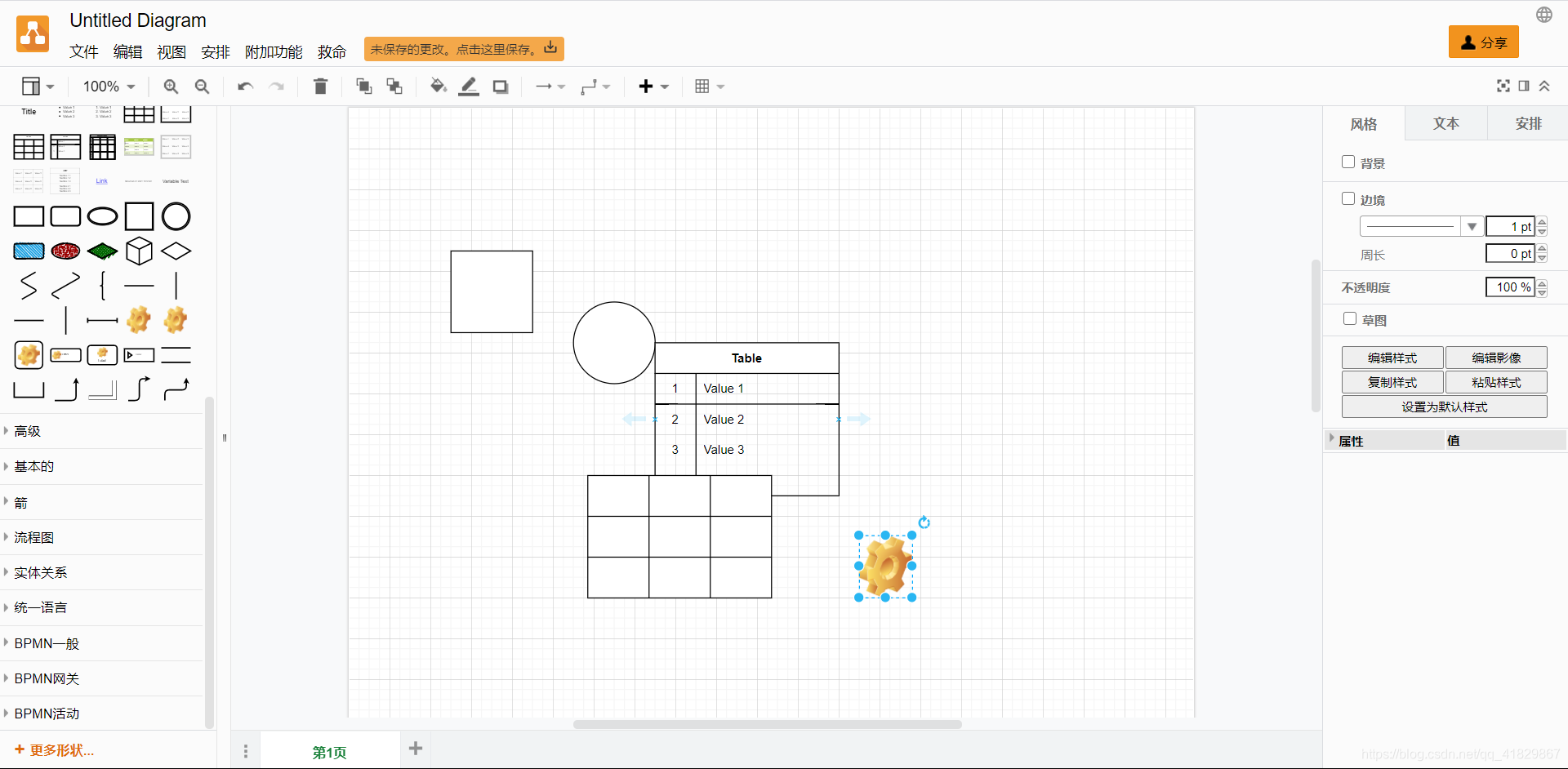The width and height of the screenshot is (1568, 769).
Task: Toggle fullscreen mode icon
Action: [x=1503, y=86]
